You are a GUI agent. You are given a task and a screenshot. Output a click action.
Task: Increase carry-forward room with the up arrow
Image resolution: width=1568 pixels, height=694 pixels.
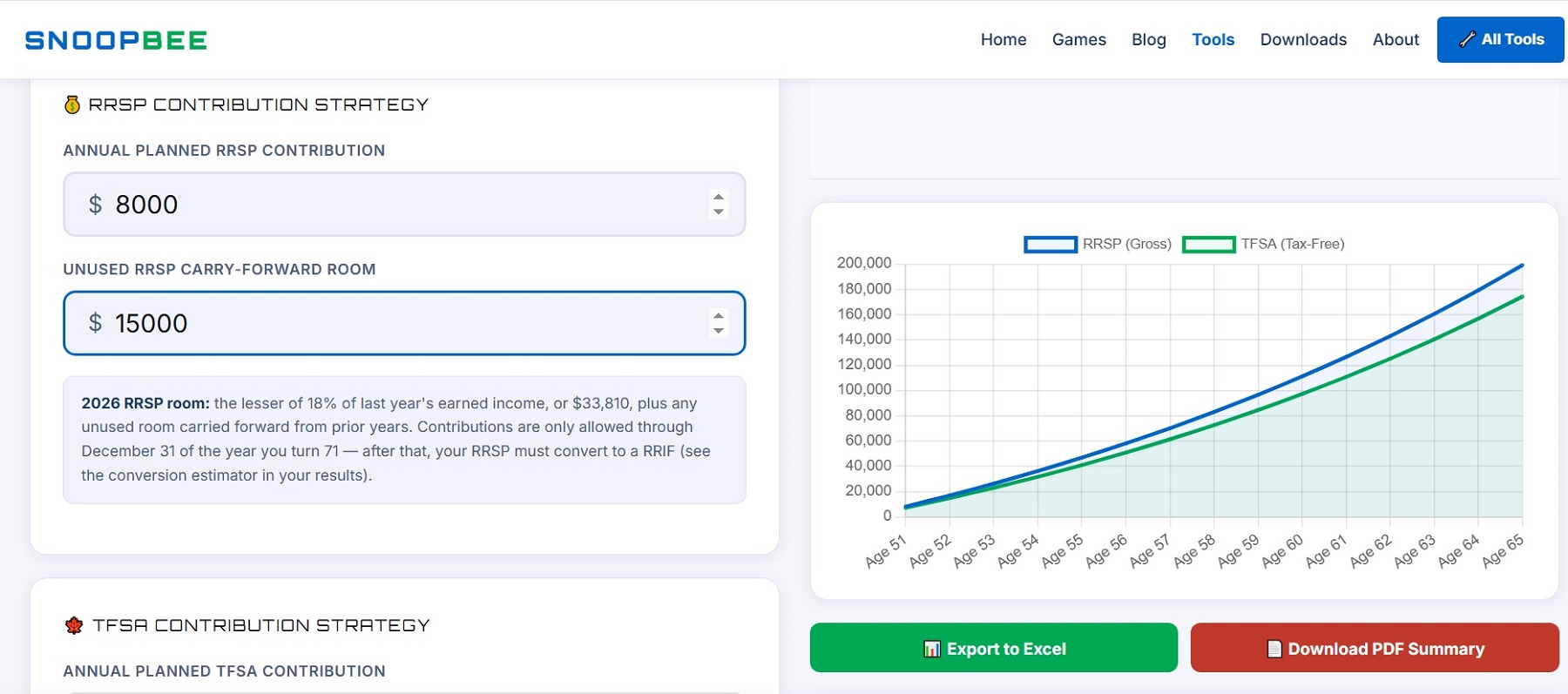(x=719, y=315)
